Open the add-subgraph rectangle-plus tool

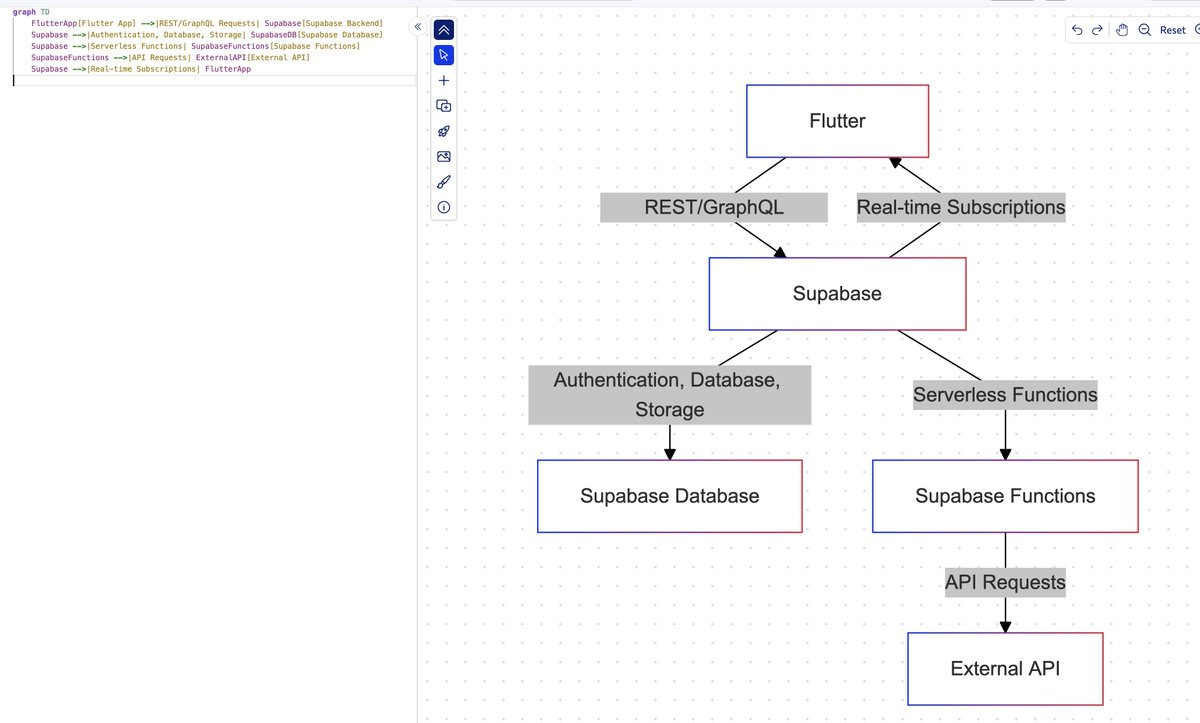click(x=444, y=106)
